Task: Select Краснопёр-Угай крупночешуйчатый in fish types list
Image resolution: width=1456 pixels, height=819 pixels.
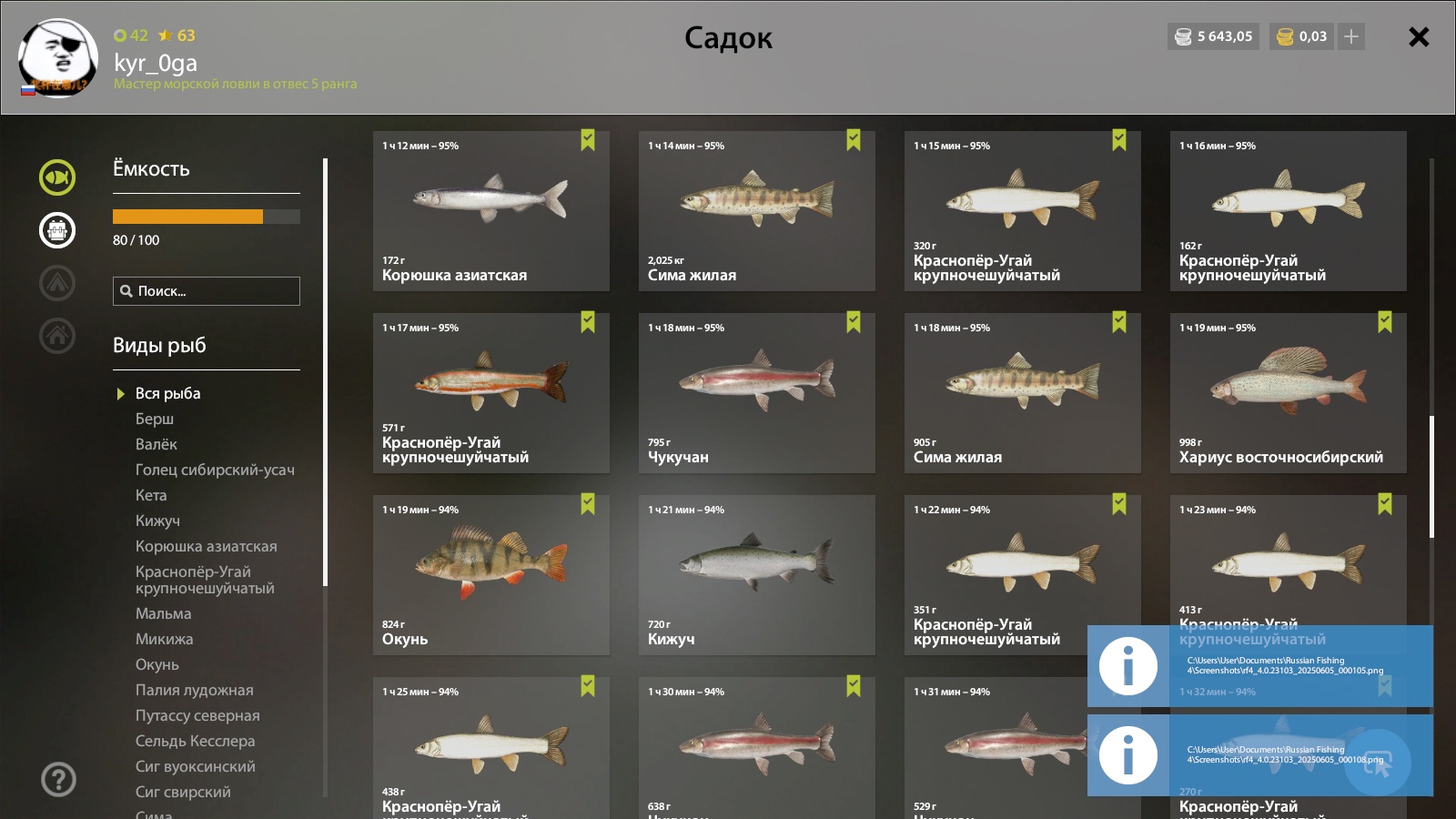Action: pyautogui.click(x=205, y=580)
